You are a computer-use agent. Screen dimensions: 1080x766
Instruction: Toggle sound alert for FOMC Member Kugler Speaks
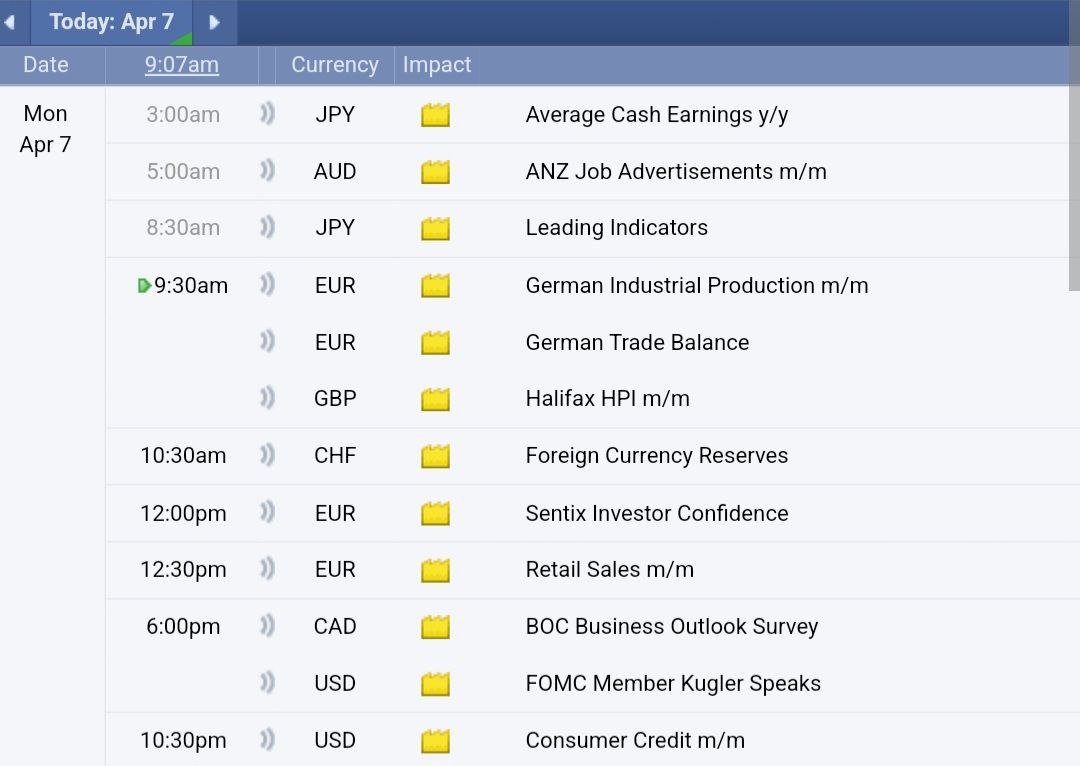coord(267,683)
